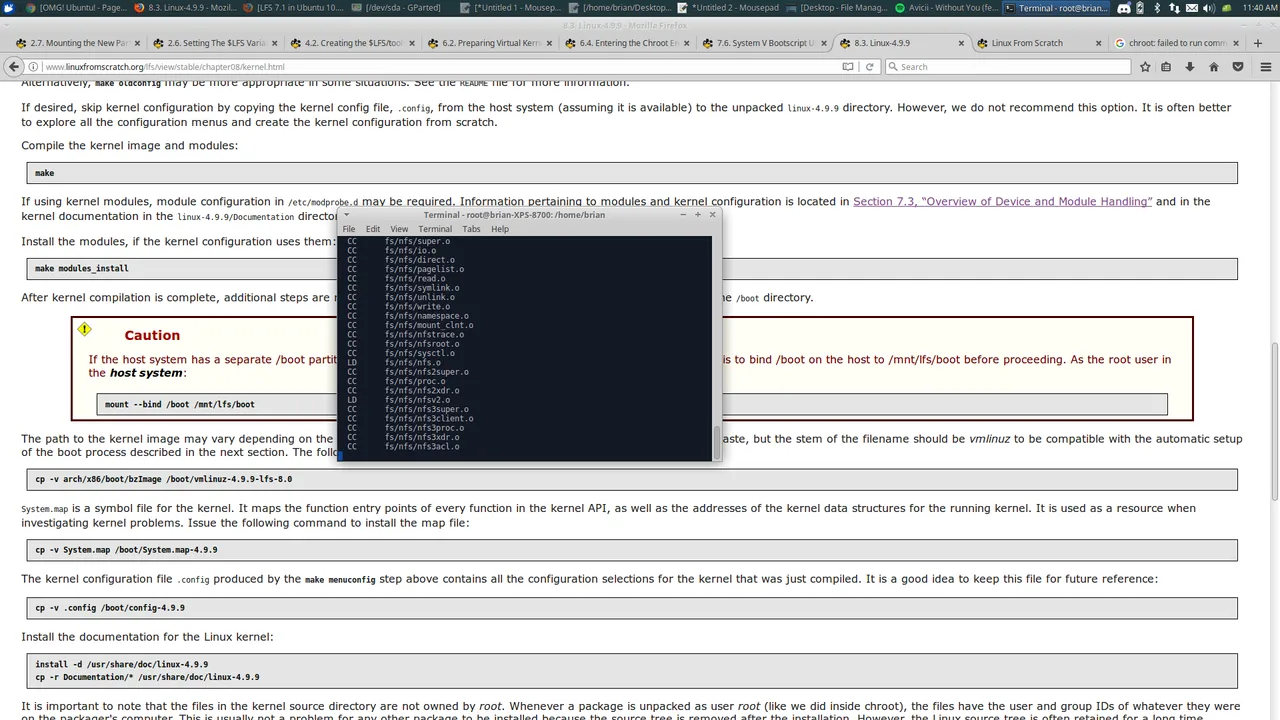Close the '7.6. System V Bootscript' tab
Screen dimensions: 1280x720
tap(824, 43)
